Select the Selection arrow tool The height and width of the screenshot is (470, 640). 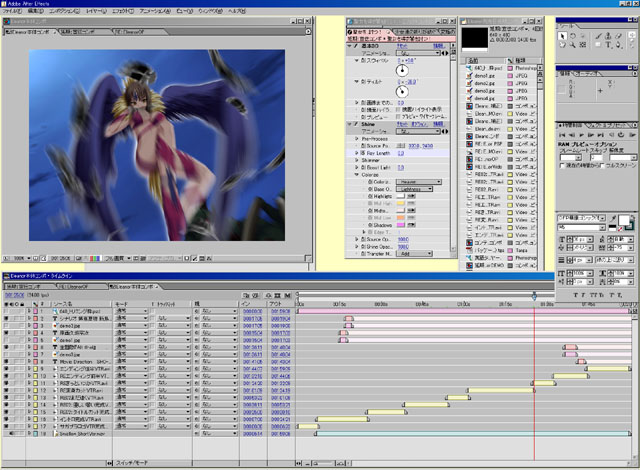(x=562, y=36)
